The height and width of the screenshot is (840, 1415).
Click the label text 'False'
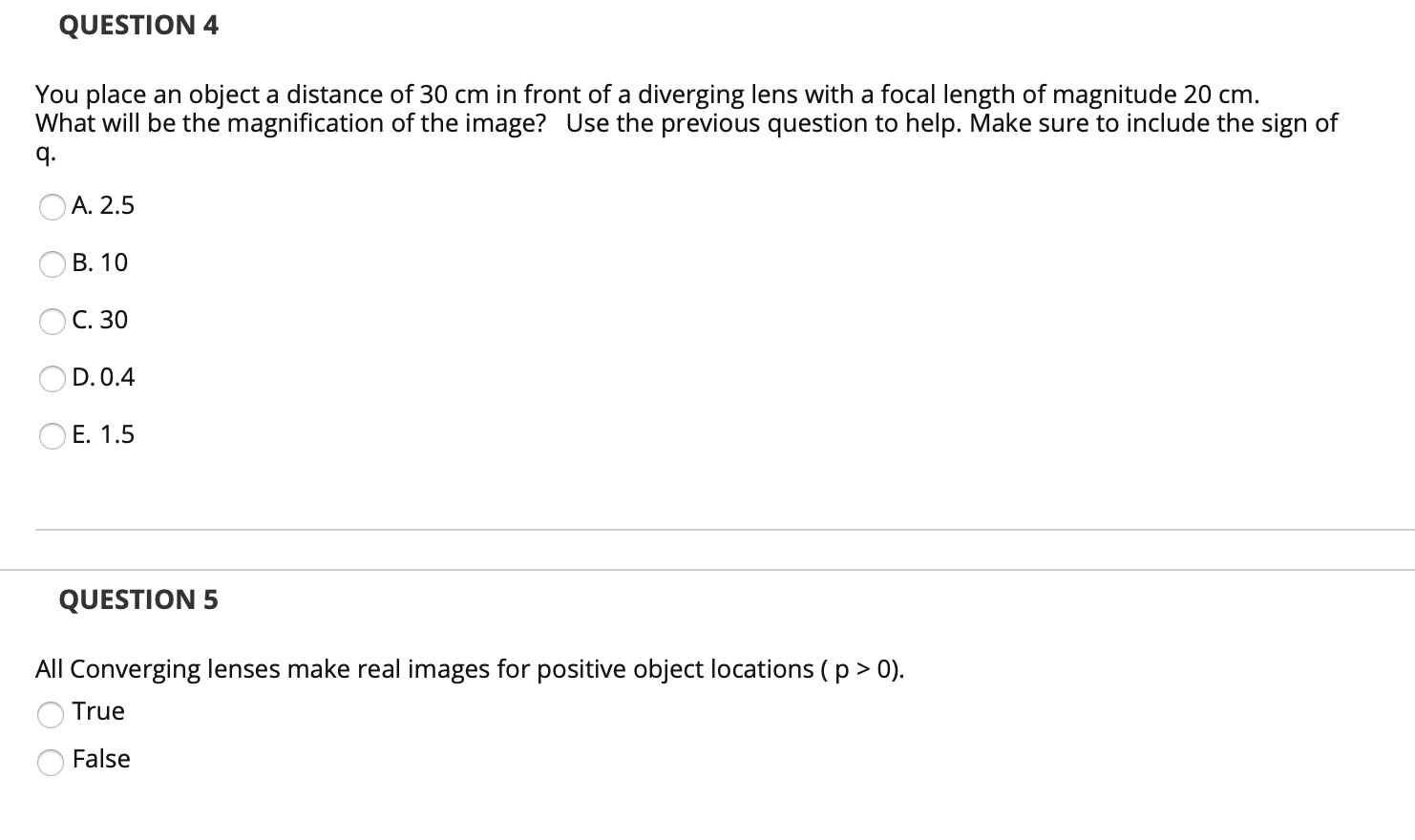click(x=100, y=759)
